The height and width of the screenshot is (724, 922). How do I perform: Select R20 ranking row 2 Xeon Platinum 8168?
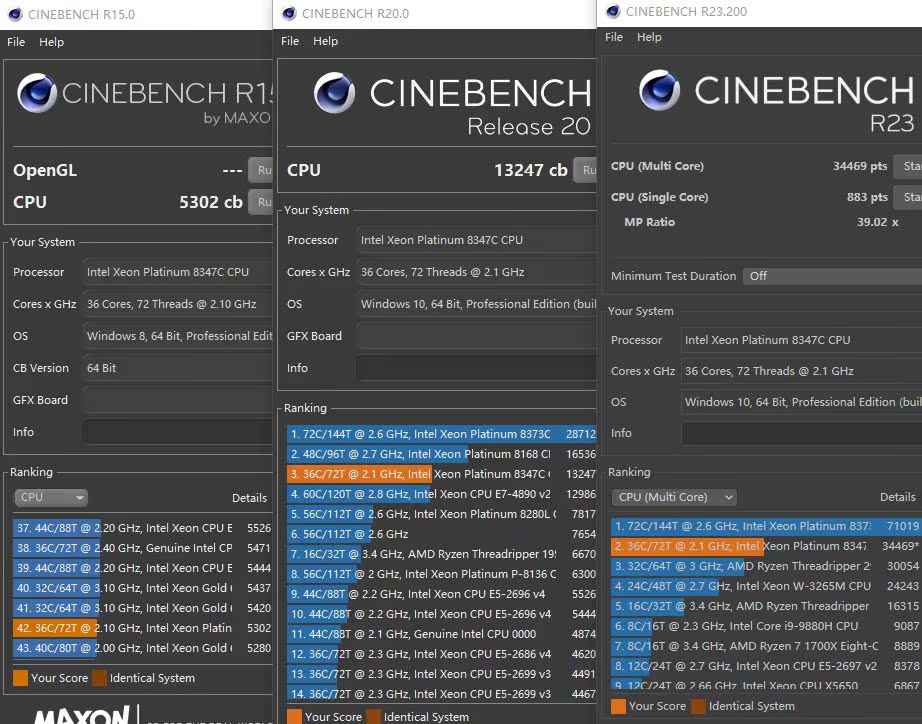[442, 454]
